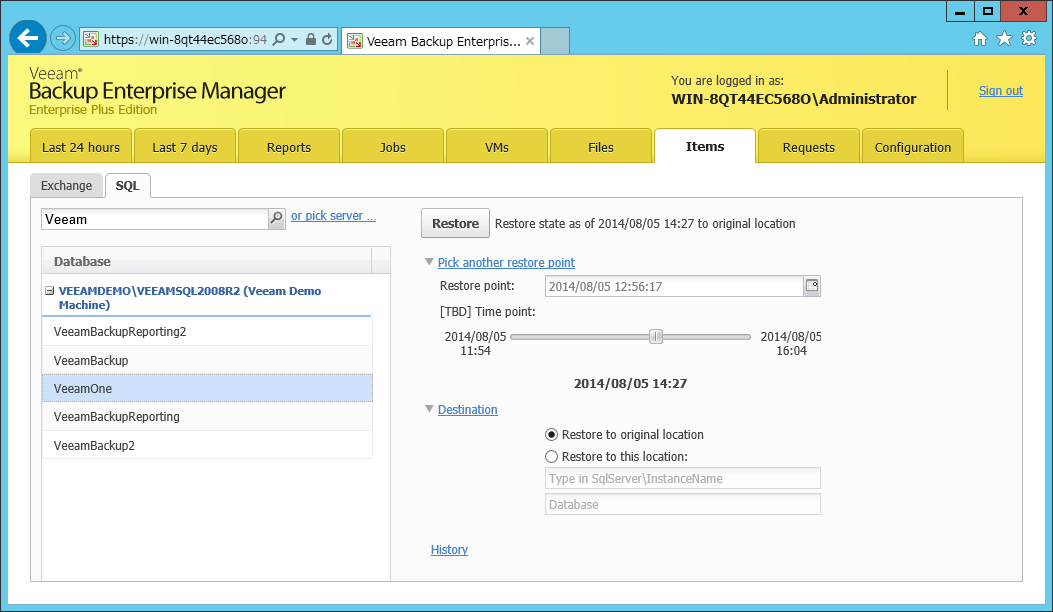The height and width of the screenshot is (612, 1053).
Task: Click the 'or pick server ...' link
Action: pyautogui.click(x=333, y=216)
